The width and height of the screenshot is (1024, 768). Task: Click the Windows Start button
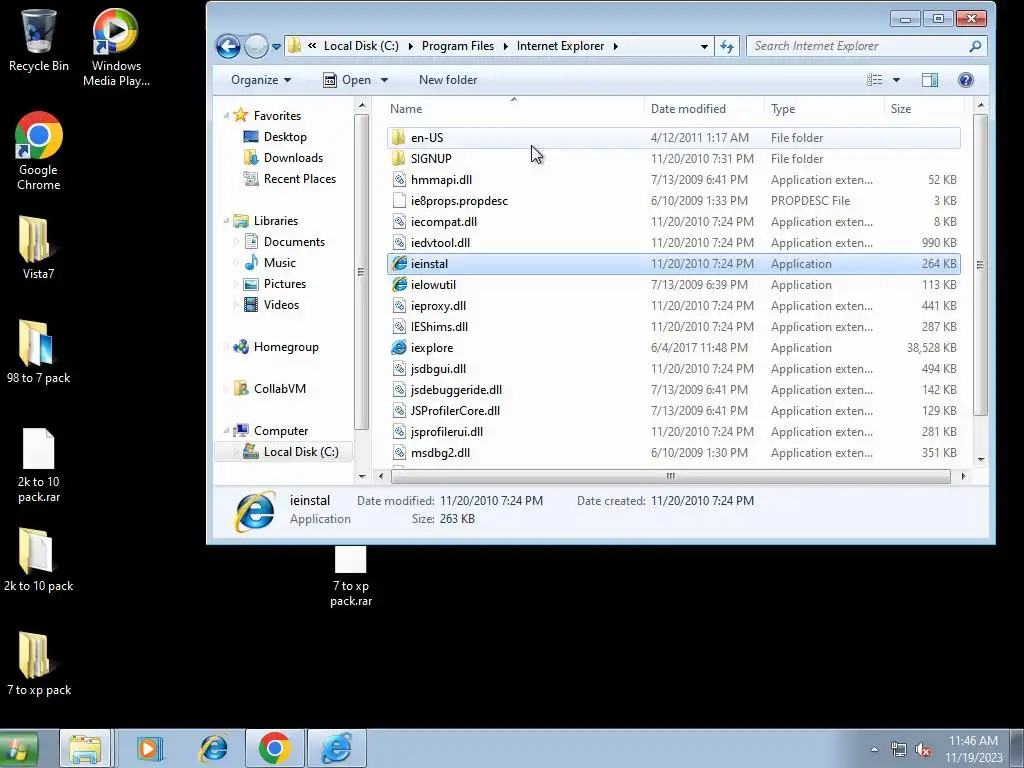point(18,749)
